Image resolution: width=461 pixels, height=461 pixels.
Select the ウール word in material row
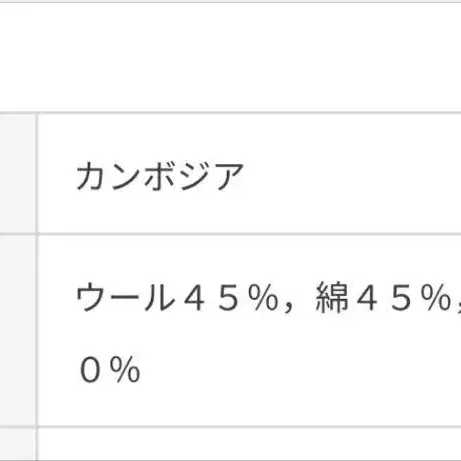(126, 297)
